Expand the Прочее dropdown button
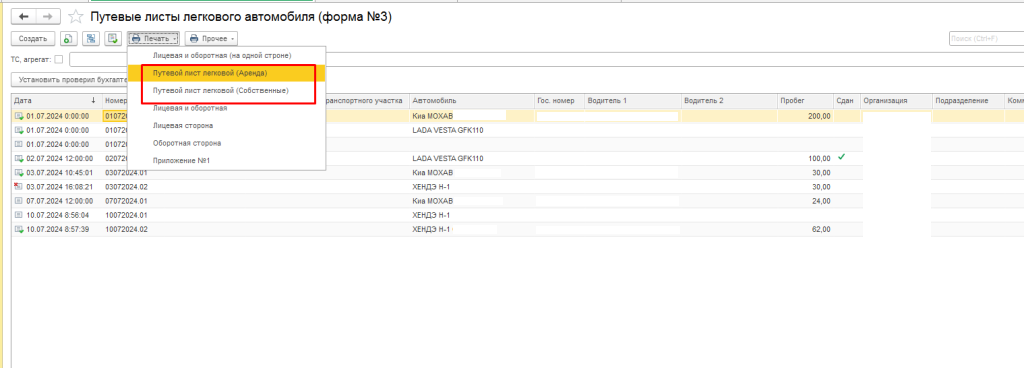This screenshot has width=1024, height=368. pos(211,38)
